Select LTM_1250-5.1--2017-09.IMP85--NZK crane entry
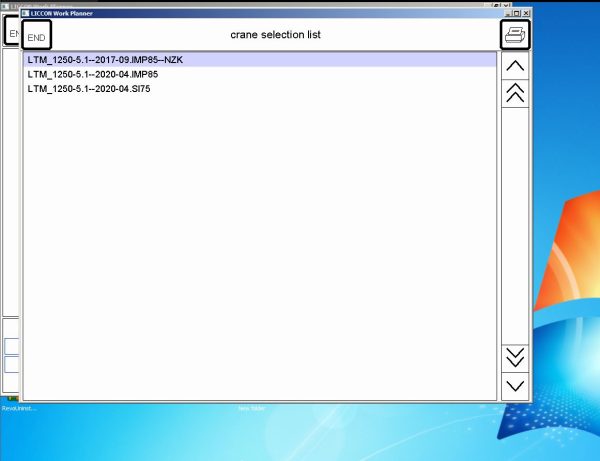 pos(260,60)
